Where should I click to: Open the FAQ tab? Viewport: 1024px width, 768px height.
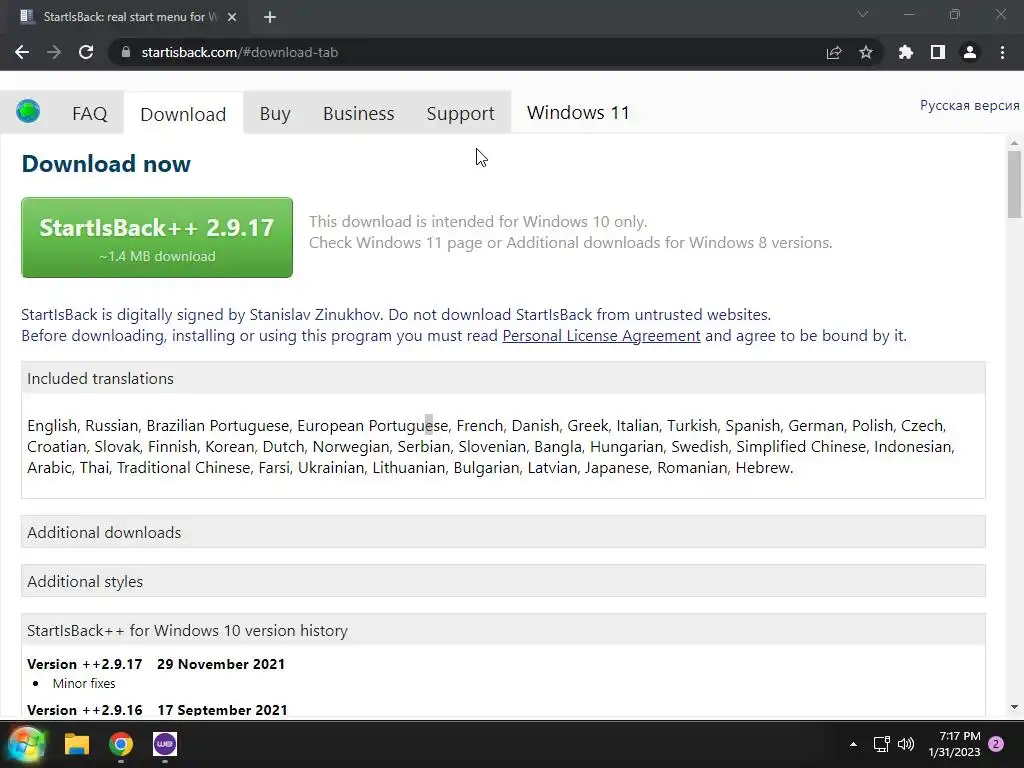[89, 113]
